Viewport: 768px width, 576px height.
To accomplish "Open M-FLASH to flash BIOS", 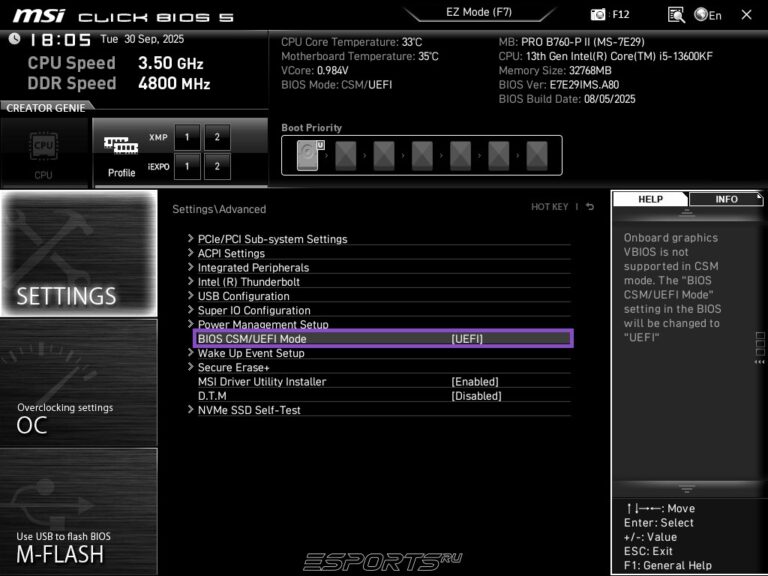I will coord(78,511).
